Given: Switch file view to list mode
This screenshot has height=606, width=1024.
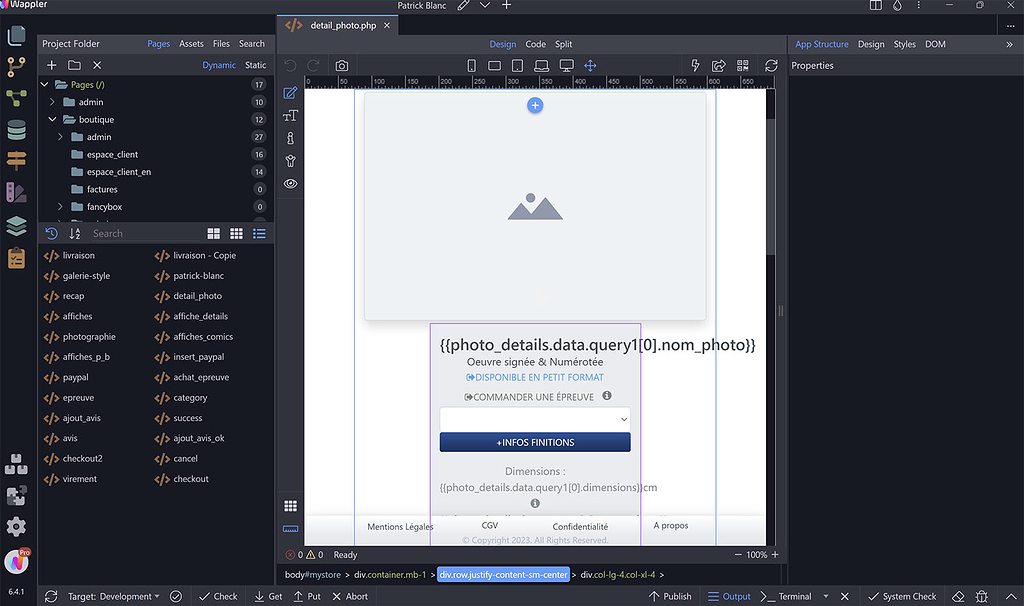Looking at the screenshot, I should (x=259, y=234).
